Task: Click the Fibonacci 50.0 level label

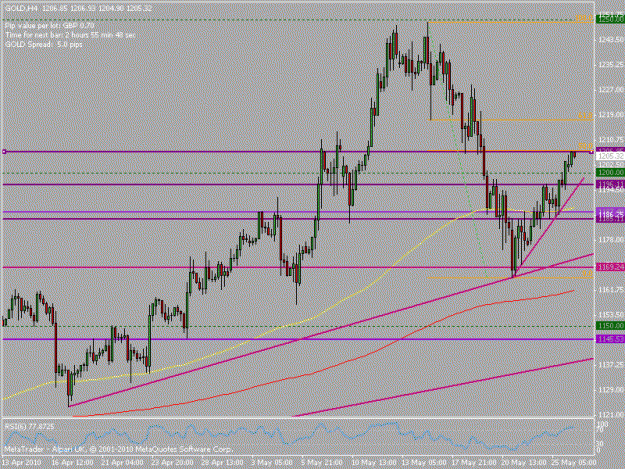Action: point(586,147)
